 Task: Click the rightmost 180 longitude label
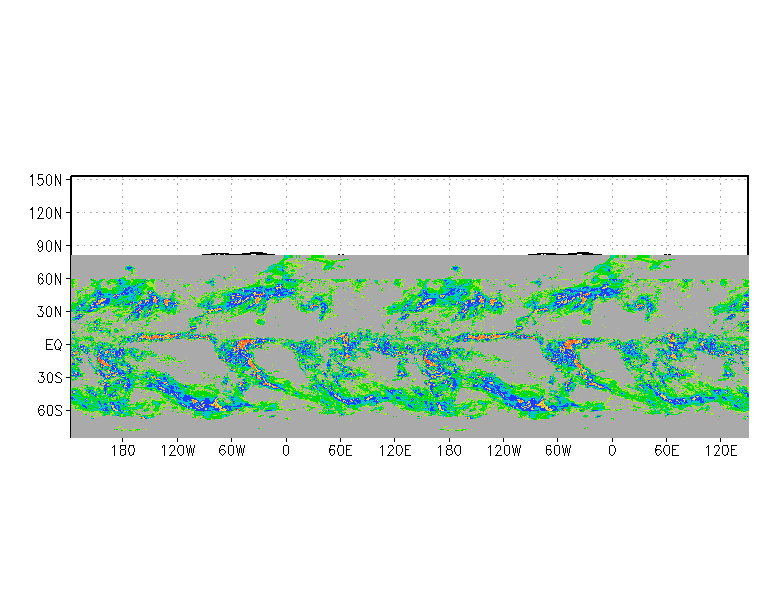[449, 451]
